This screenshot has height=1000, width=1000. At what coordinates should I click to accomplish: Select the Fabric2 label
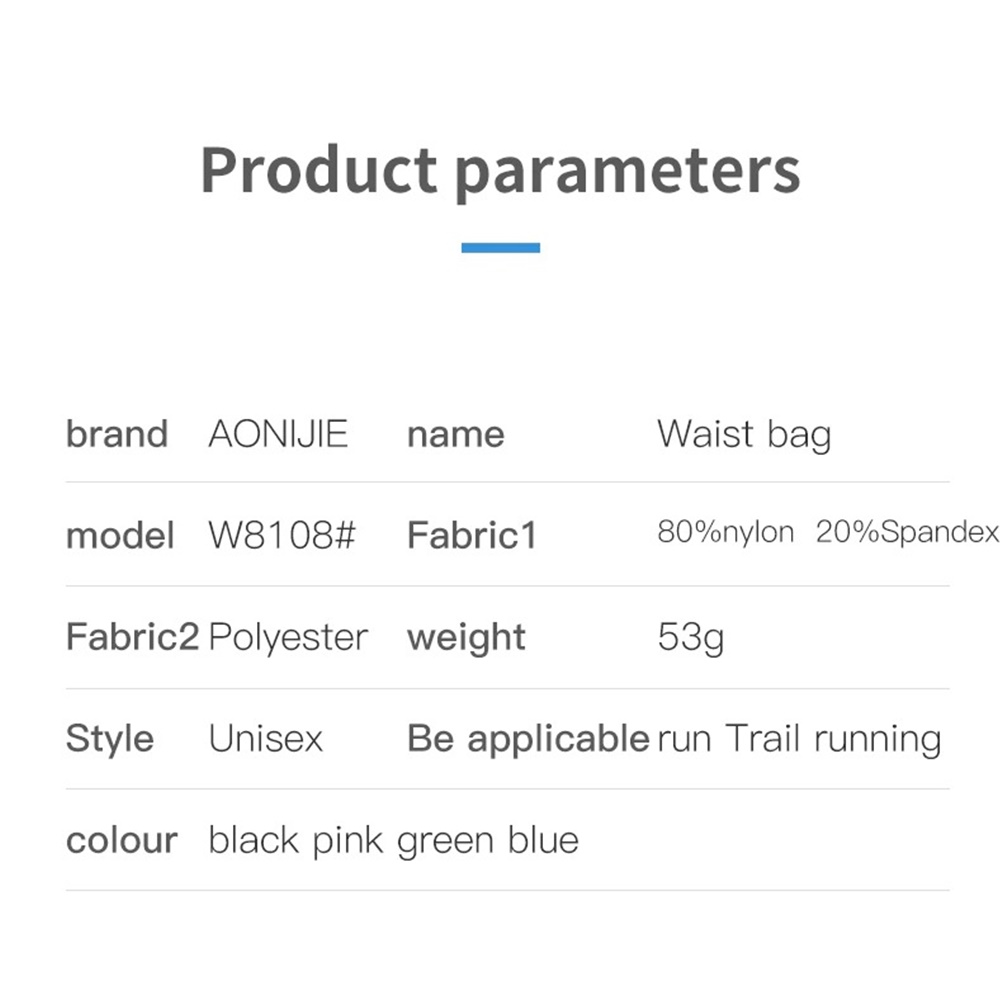[x=132, y=637]
